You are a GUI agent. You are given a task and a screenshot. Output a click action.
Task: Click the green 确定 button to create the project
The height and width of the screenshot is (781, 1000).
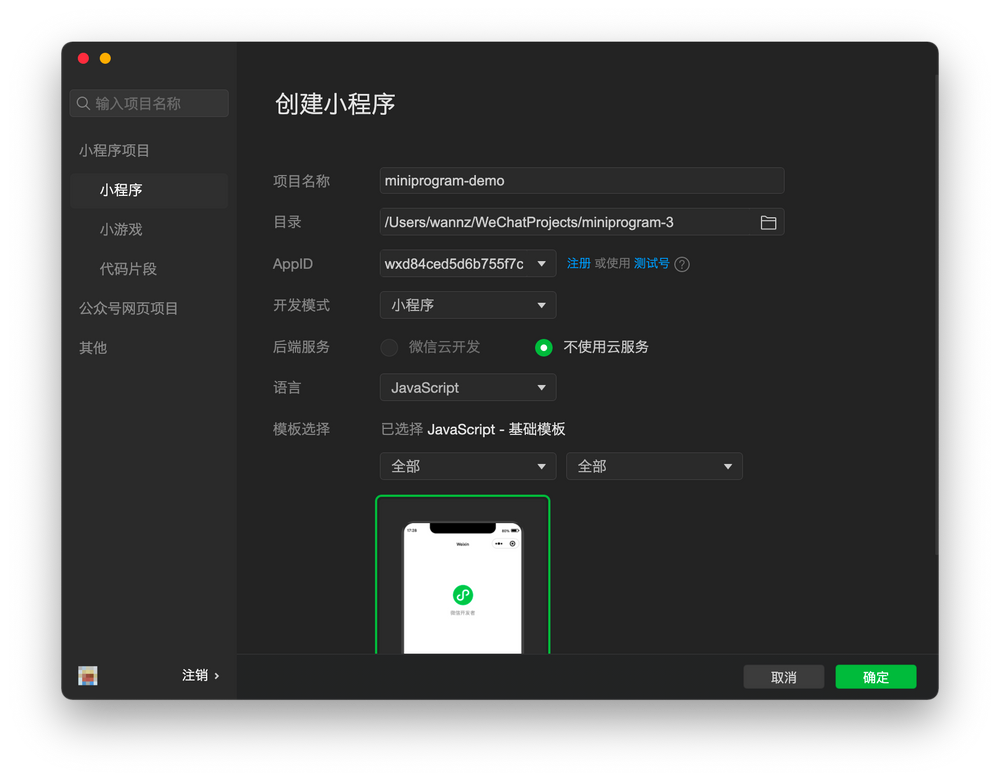point(875,676)
